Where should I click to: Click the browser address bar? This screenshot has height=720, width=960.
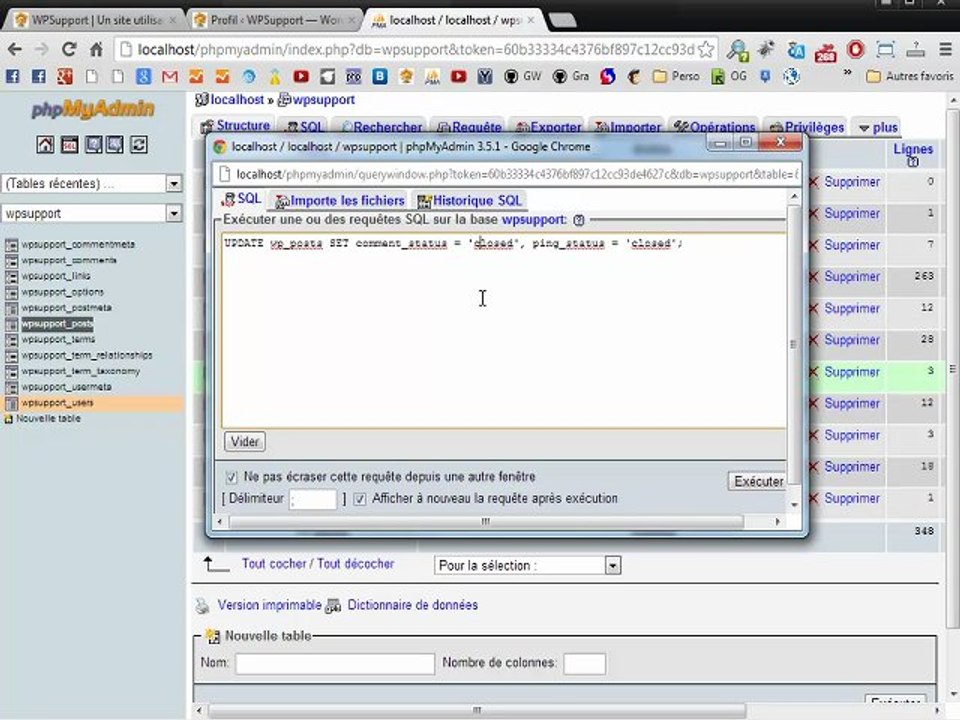pyautogui.click(x=416, y=49)
